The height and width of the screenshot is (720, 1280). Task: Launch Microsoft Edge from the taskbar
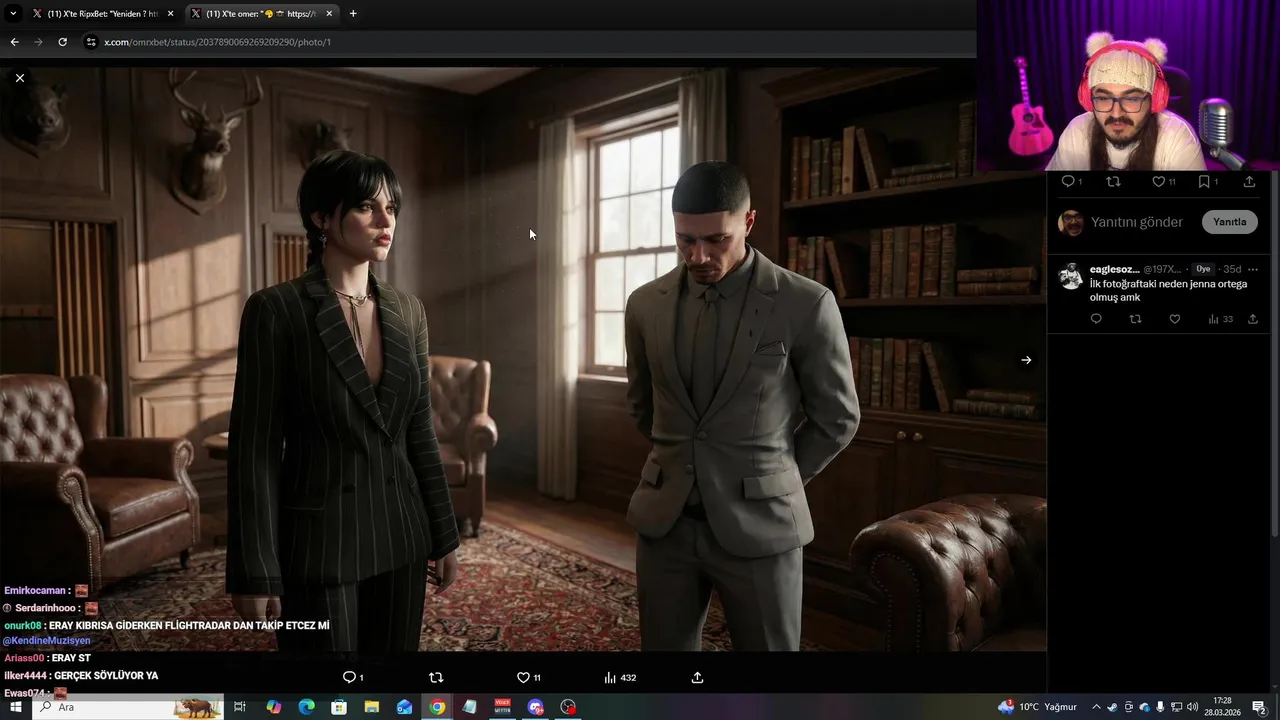pos(306,707)
